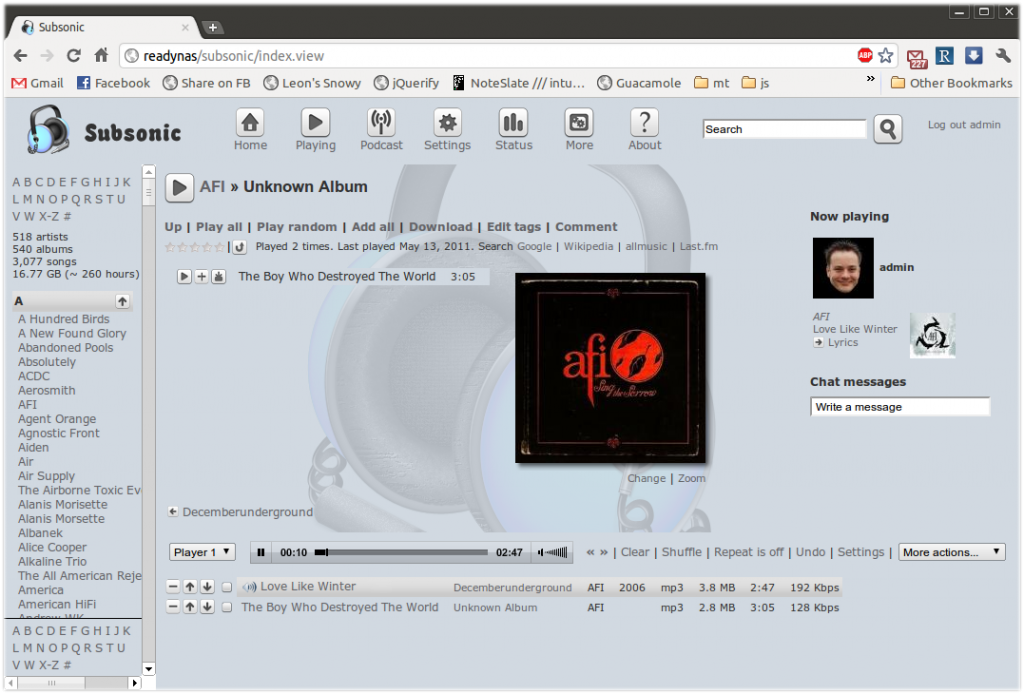Click the magnifier search button
Viewport: 1024px width, 694px height.
coord(888,129)
